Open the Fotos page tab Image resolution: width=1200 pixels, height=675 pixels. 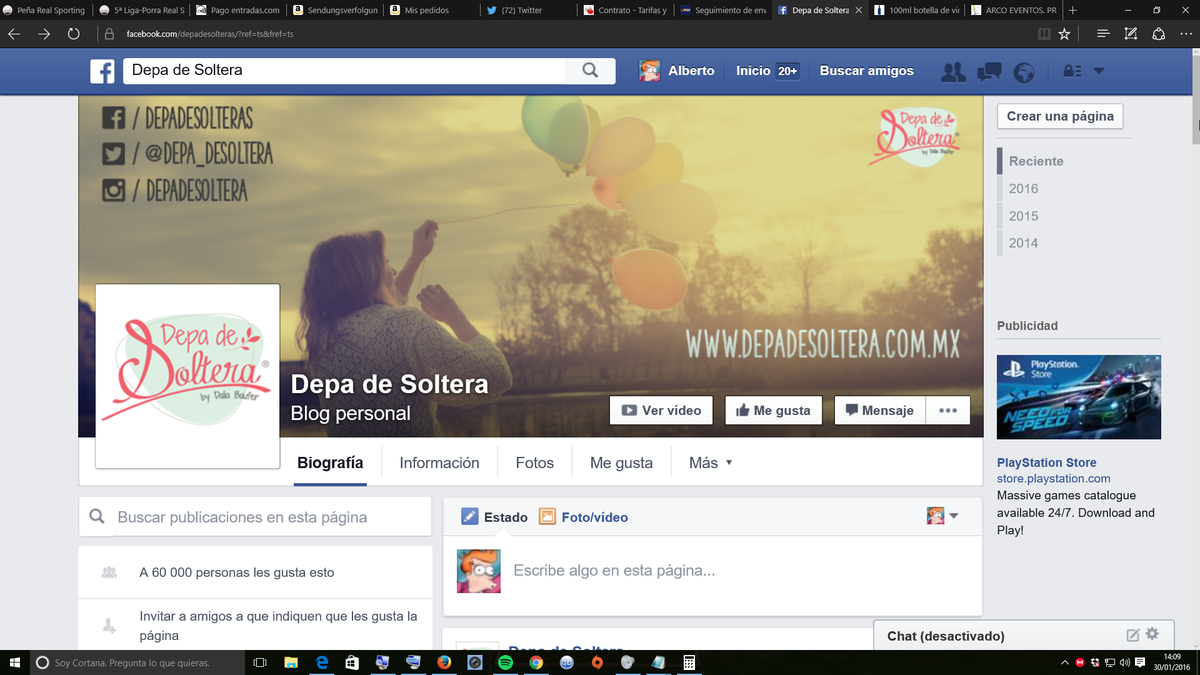[534, 463]
